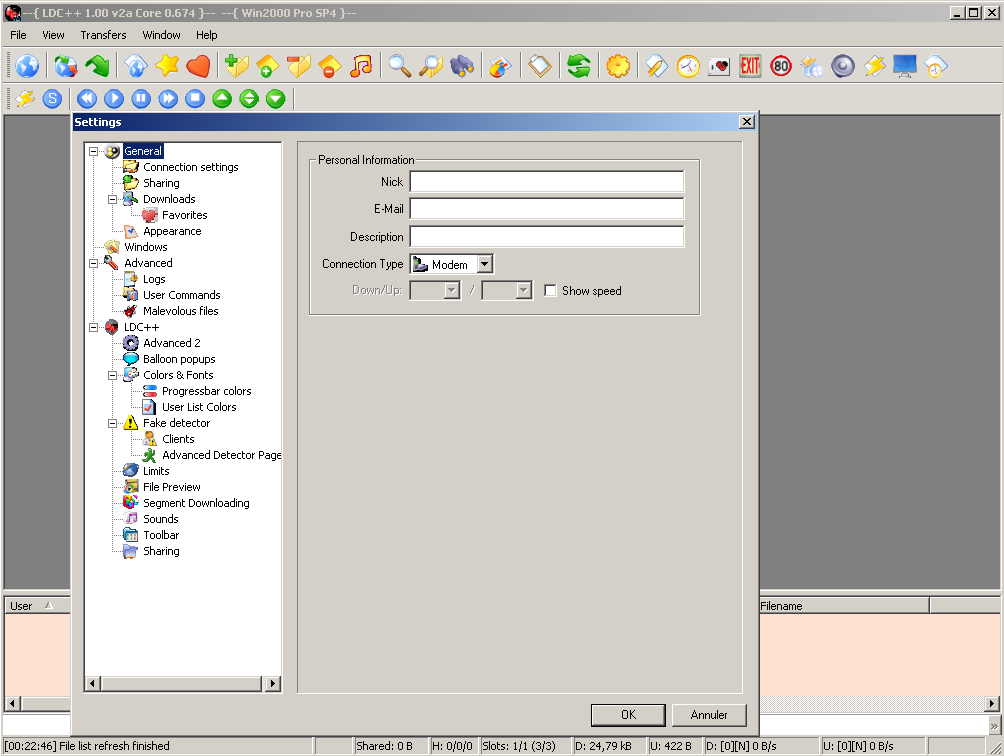Viewport: 1004px width, 756px height.
Task: Click the blue play media button
Action: (x=114, y=99)
